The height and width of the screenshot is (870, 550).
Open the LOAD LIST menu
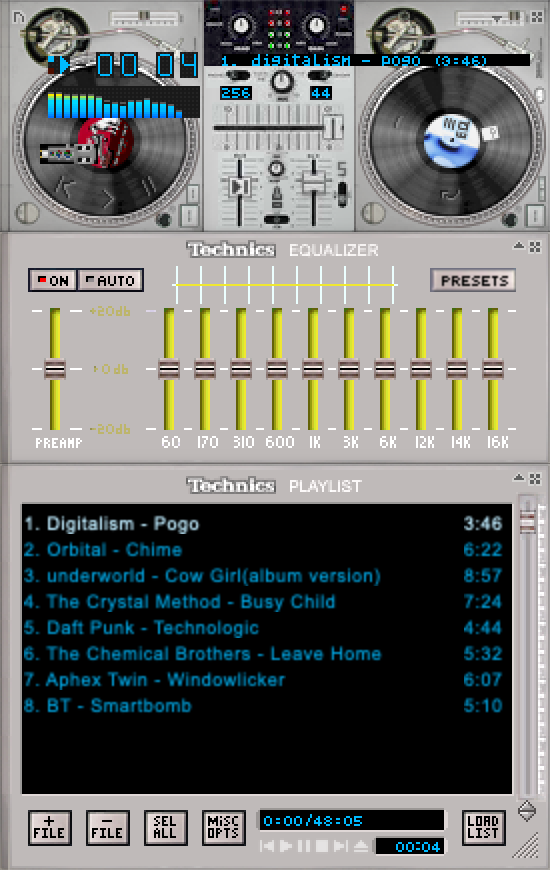pyautogui.click(x=483, y=827)
